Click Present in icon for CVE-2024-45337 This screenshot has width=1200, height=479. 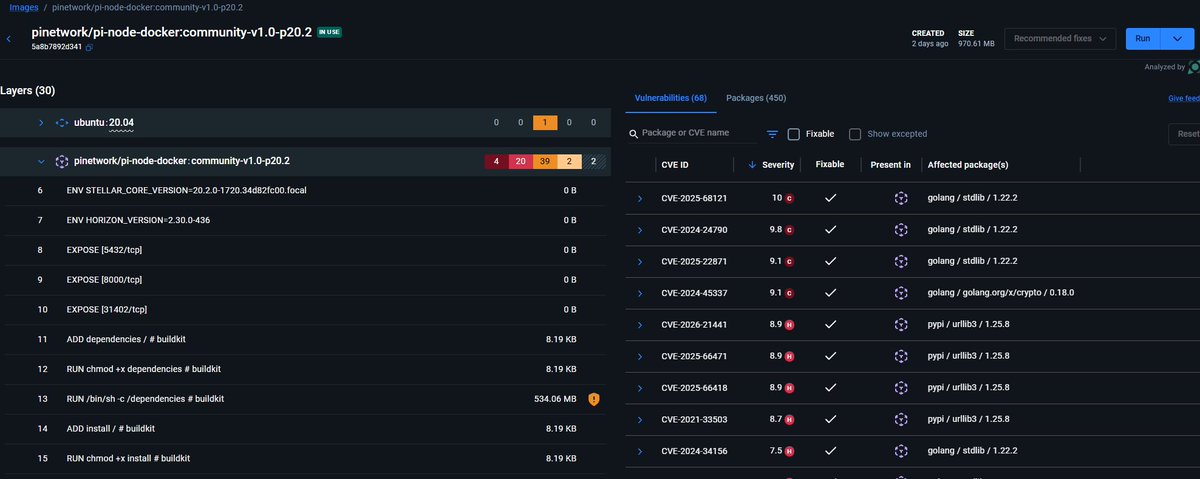click(x=900, y=293)
